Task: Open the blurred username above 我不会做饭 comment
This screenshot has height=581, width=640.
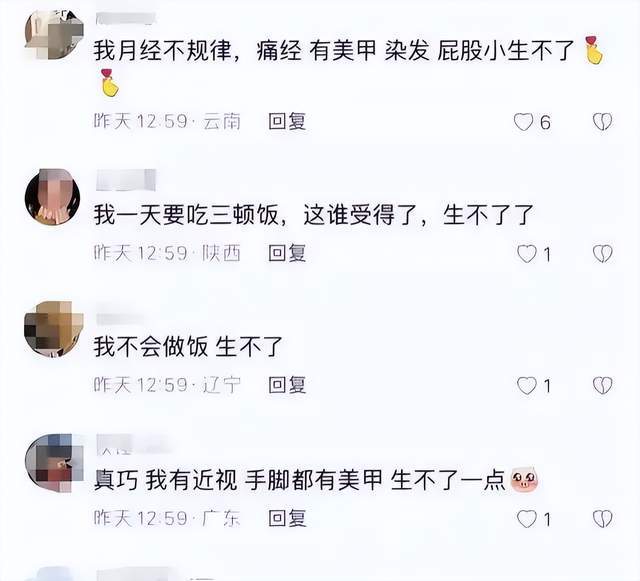Action: pyautogui.click(x=119, y=318)
